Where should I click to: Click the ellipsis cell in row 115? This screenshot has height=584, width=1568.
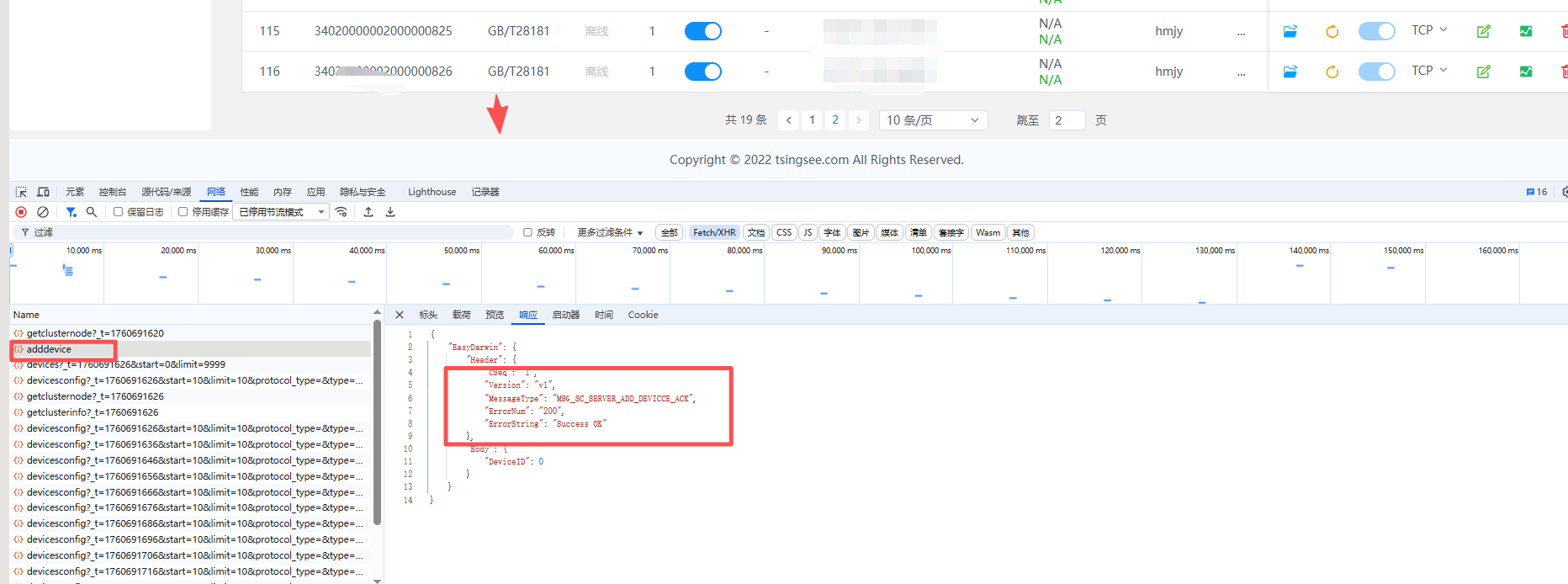click(x=1241, y=31)
